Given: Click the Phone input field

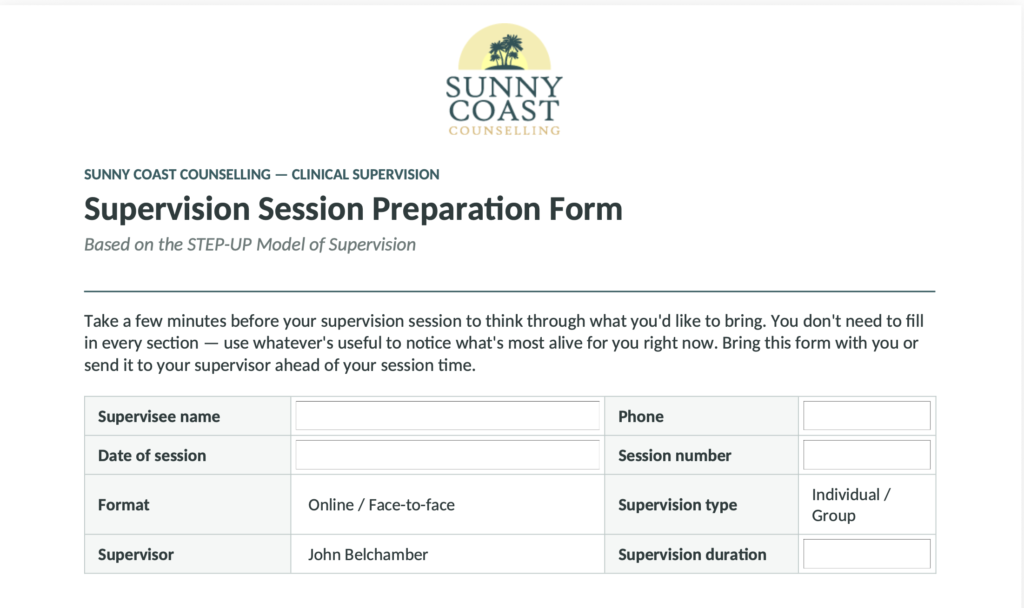Looking at the screenshot, I should point(867,415).
